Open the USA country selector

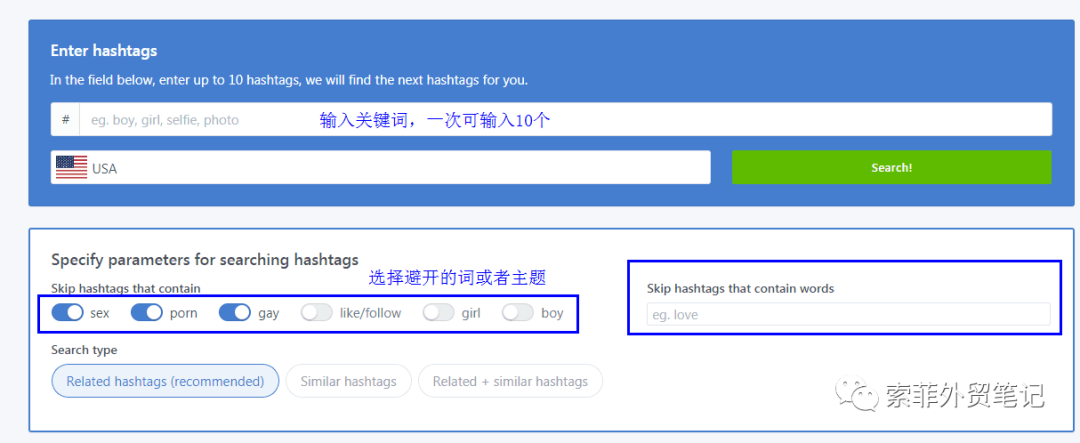coord(380,167)
